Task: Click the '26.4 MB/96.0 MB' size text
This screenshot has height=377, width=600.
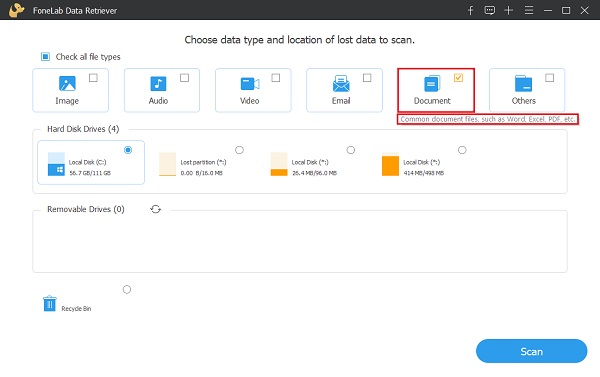Action: (314, 173)
